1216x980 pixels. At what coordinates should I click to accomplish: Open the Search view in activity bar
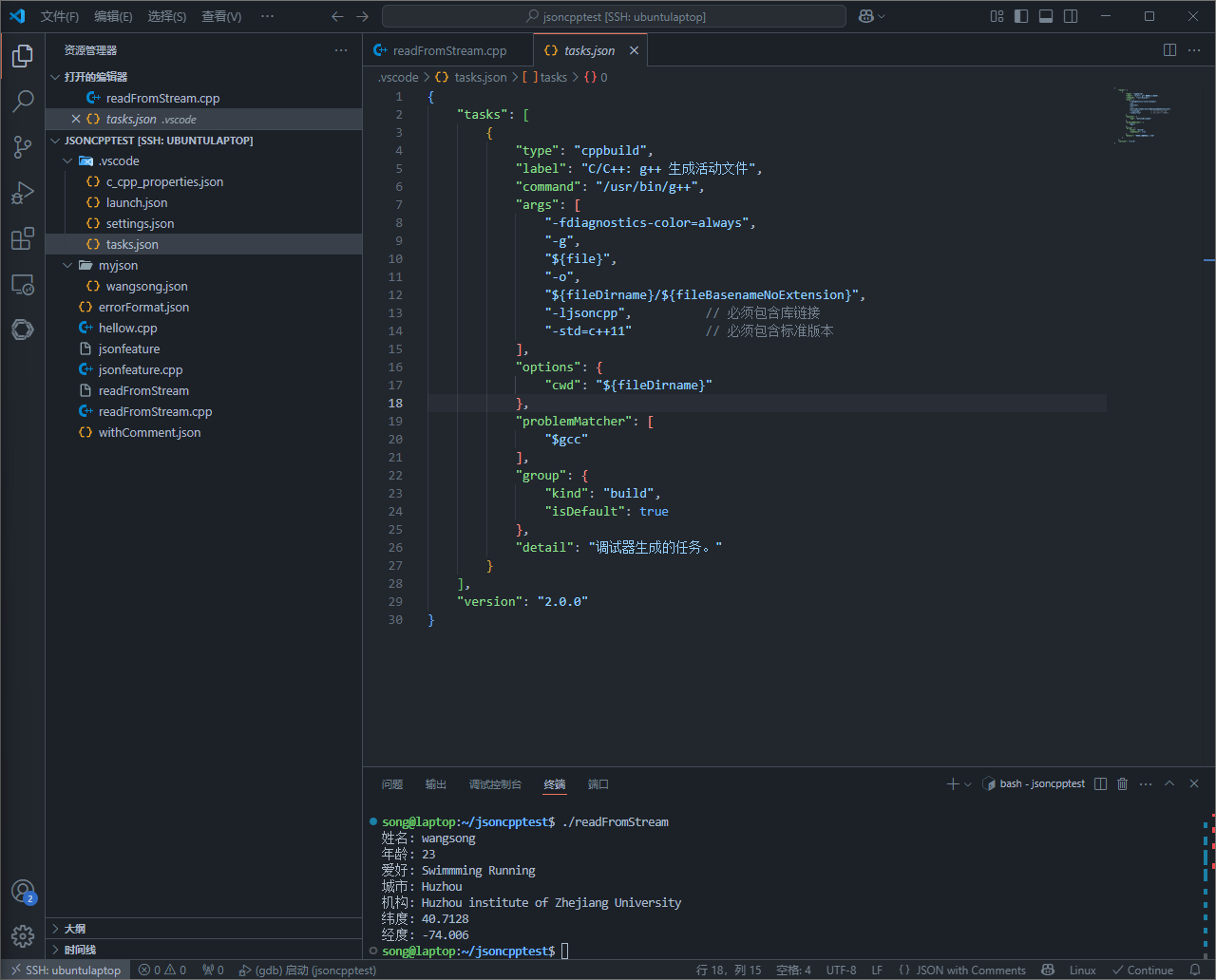click(23, 101)
